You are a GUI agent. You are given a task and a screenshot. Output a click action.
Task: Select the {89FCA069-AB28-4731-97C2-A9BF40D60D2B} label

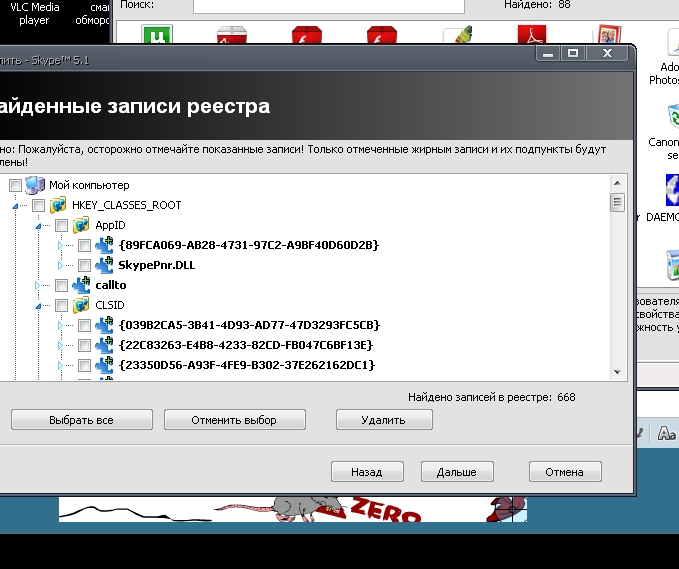249,245
